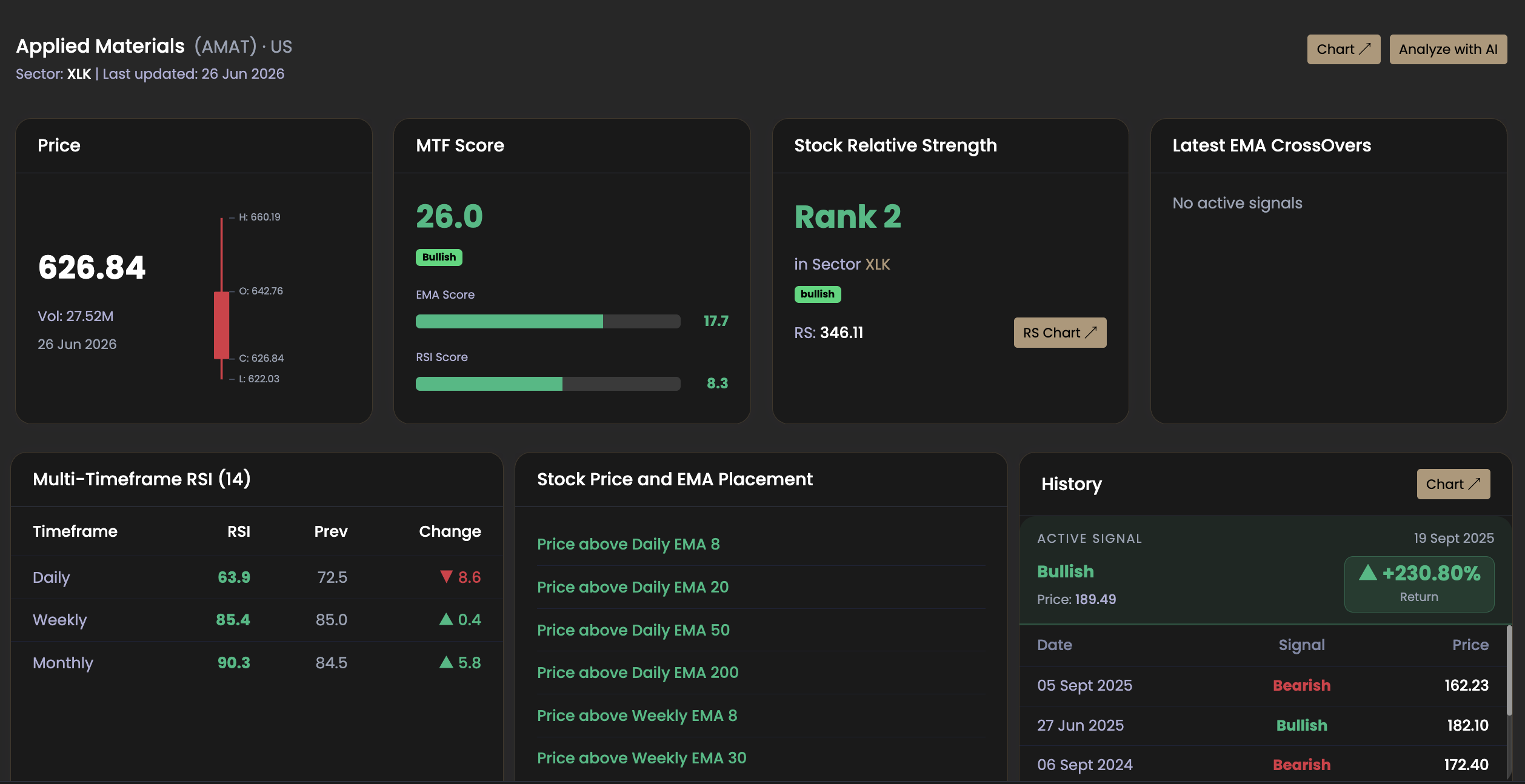Click the Bullish badge under MTF Score

pyautogui.click(x=439, y=257)
